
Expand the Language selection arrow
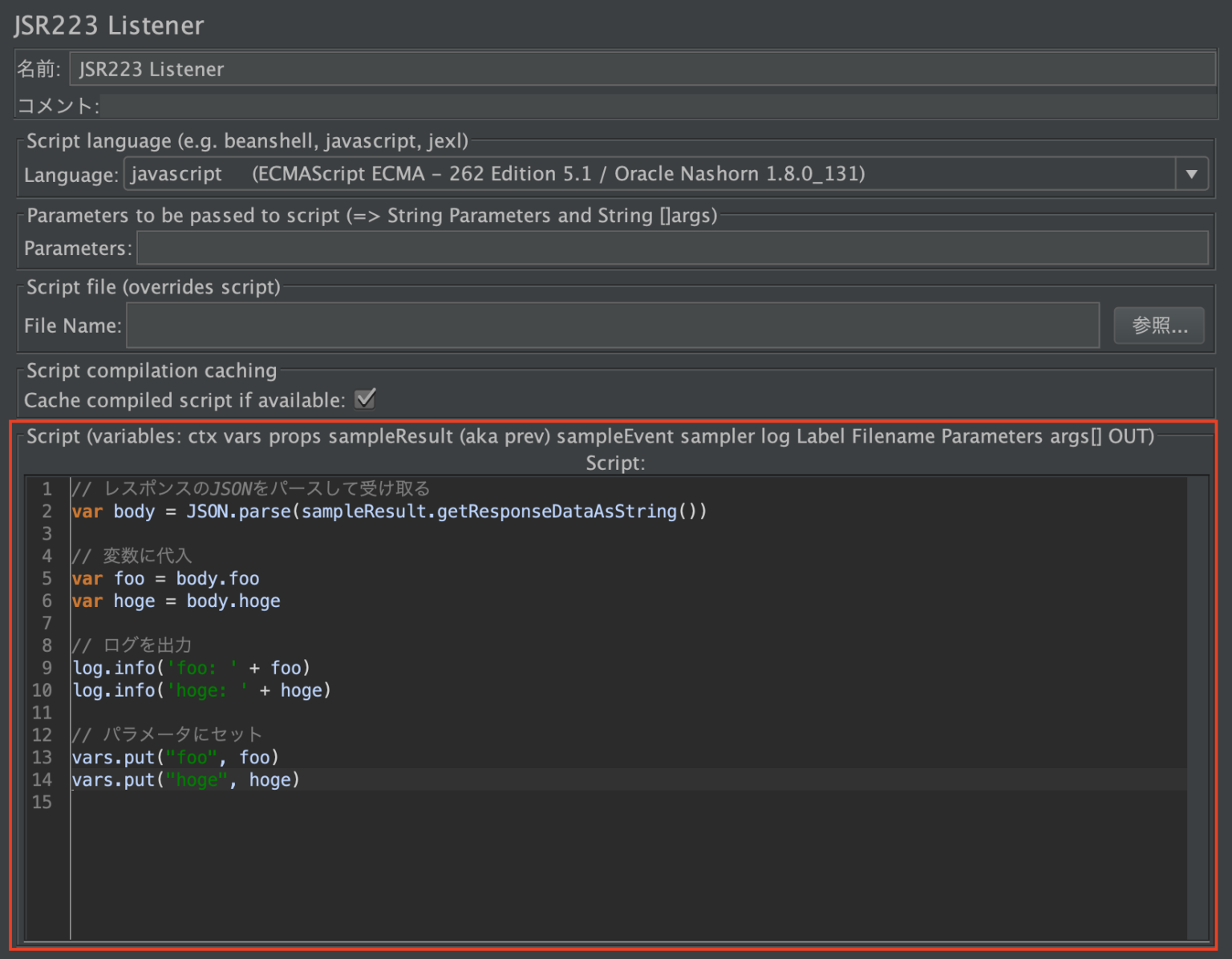1193,173
